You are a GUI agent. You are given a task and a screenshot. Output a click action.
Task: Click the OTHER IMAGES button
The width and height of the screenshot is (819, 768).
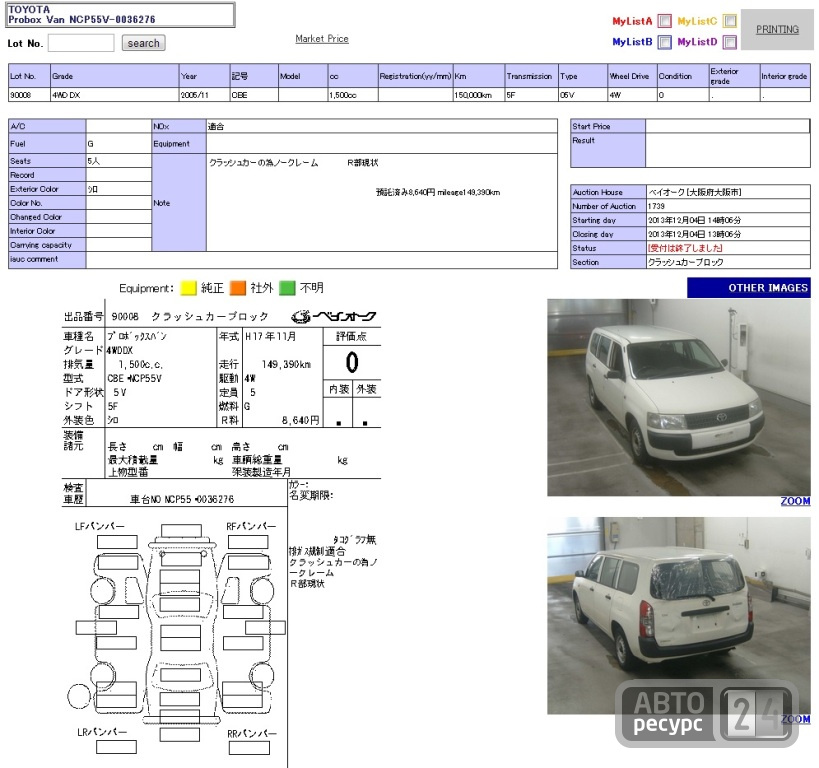748,288
